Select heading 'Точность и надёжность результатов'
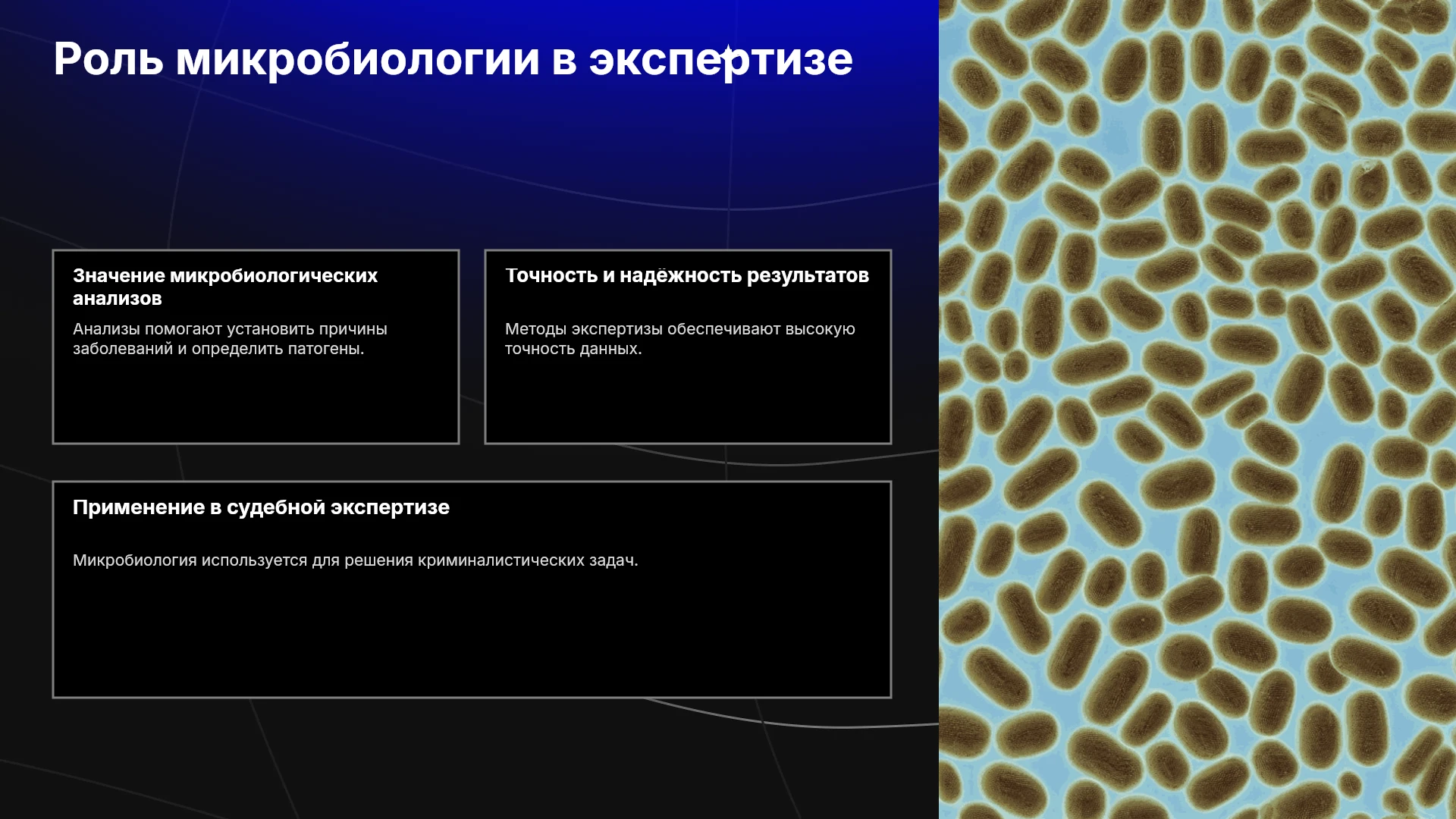 (687, 275)
